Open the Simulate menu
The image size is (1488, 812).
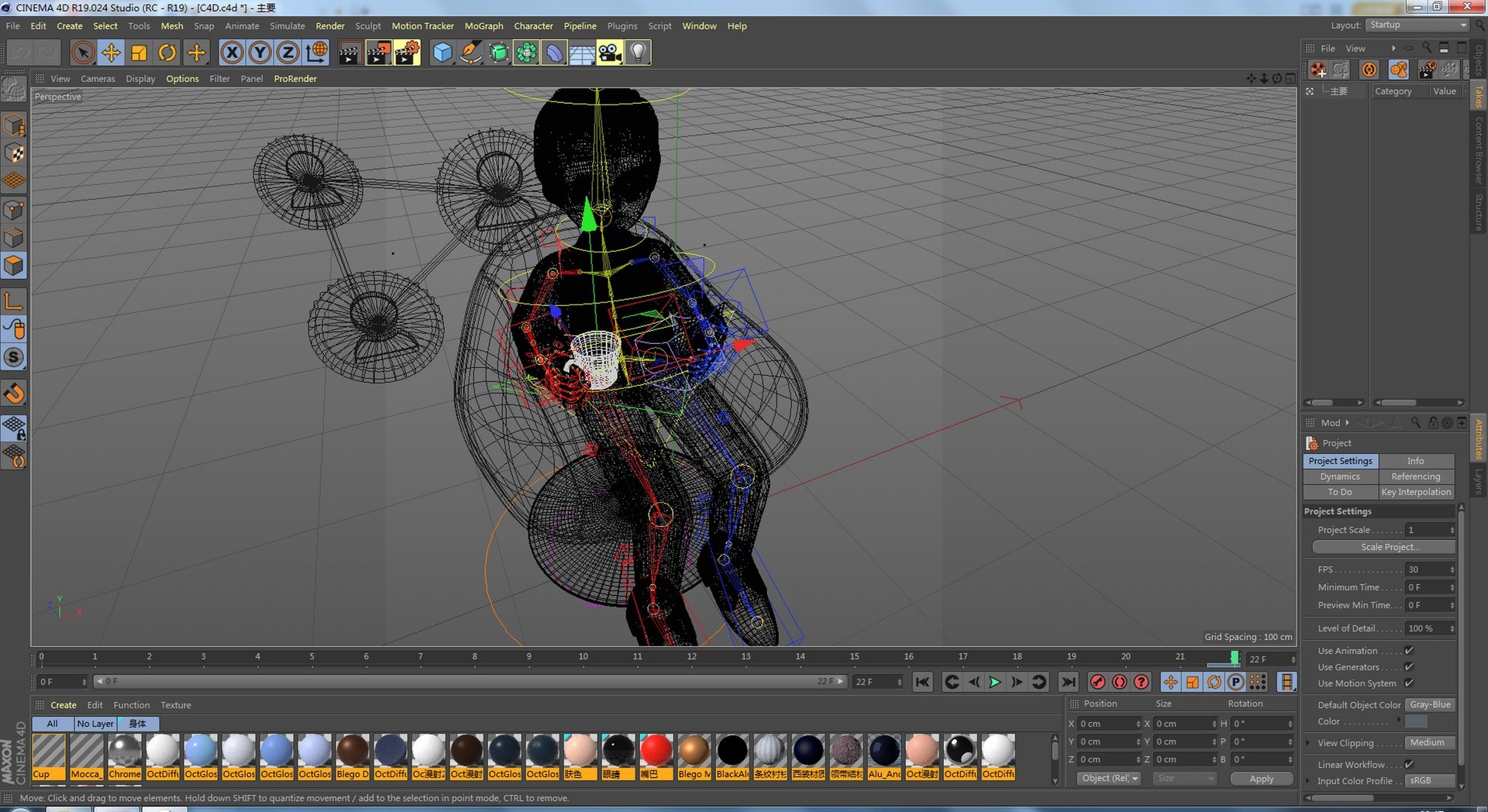(287, 26)
